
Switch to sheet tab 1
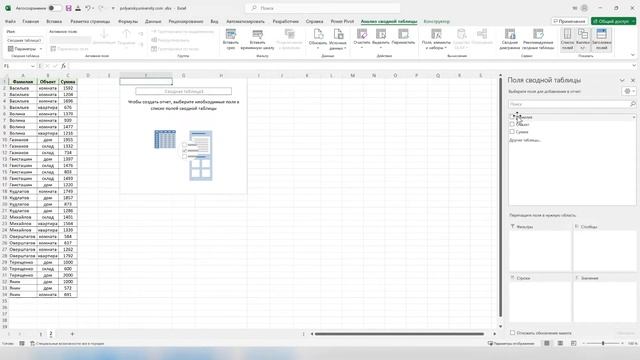click(x=41, y=334)
